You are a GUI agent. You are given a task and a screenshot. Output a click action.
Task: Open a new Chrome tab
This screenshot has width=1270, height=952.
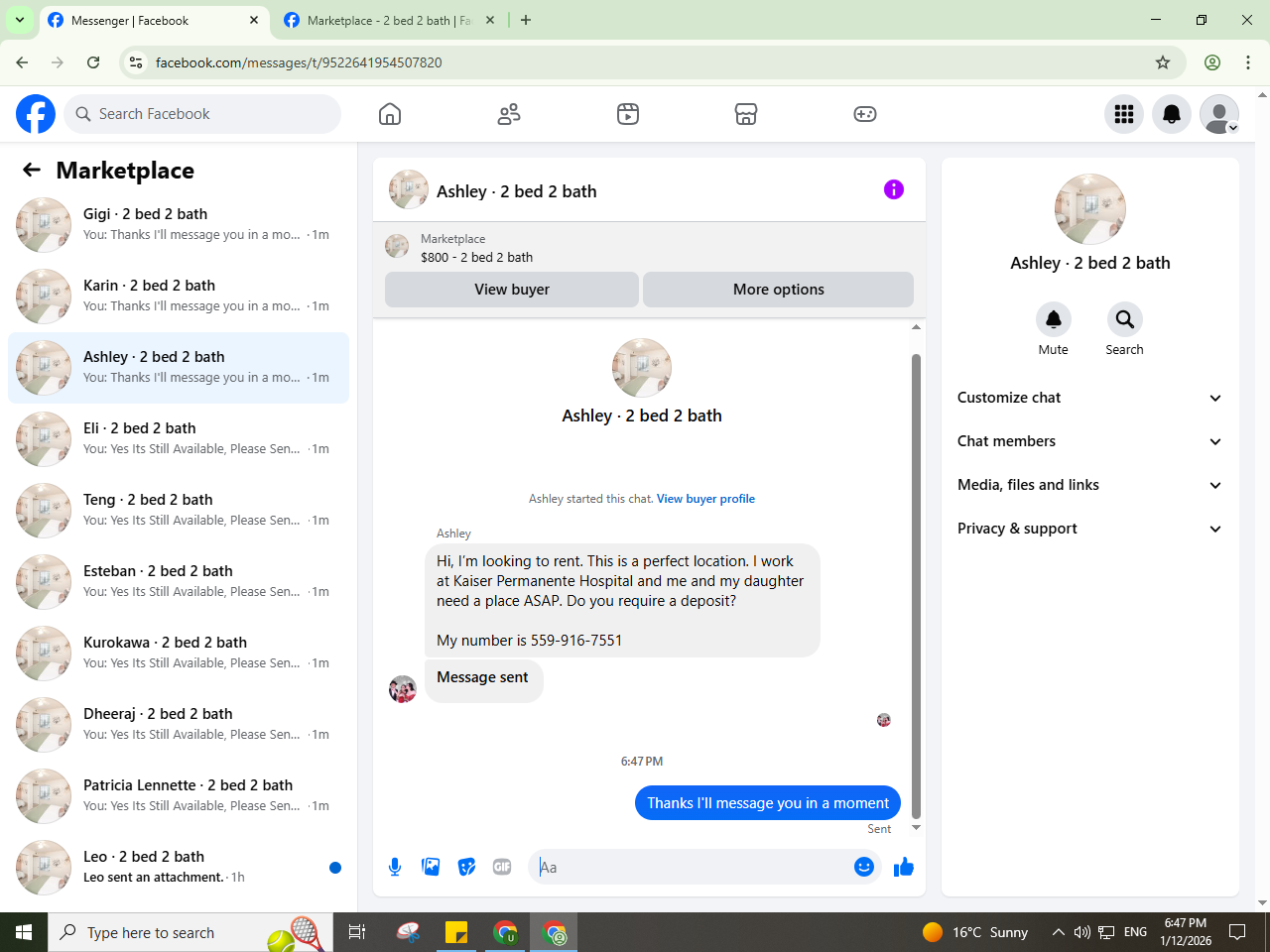pyautogui.click(x=526, y=20)
